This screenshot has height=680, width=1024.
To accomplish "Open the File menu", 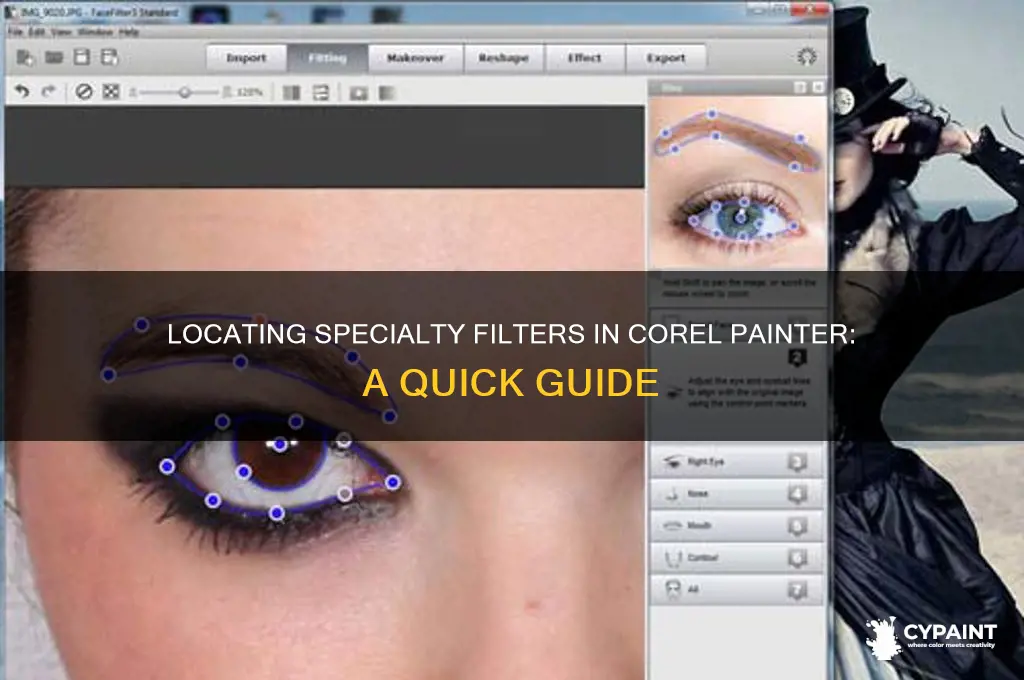I will (x=16, y=31).
